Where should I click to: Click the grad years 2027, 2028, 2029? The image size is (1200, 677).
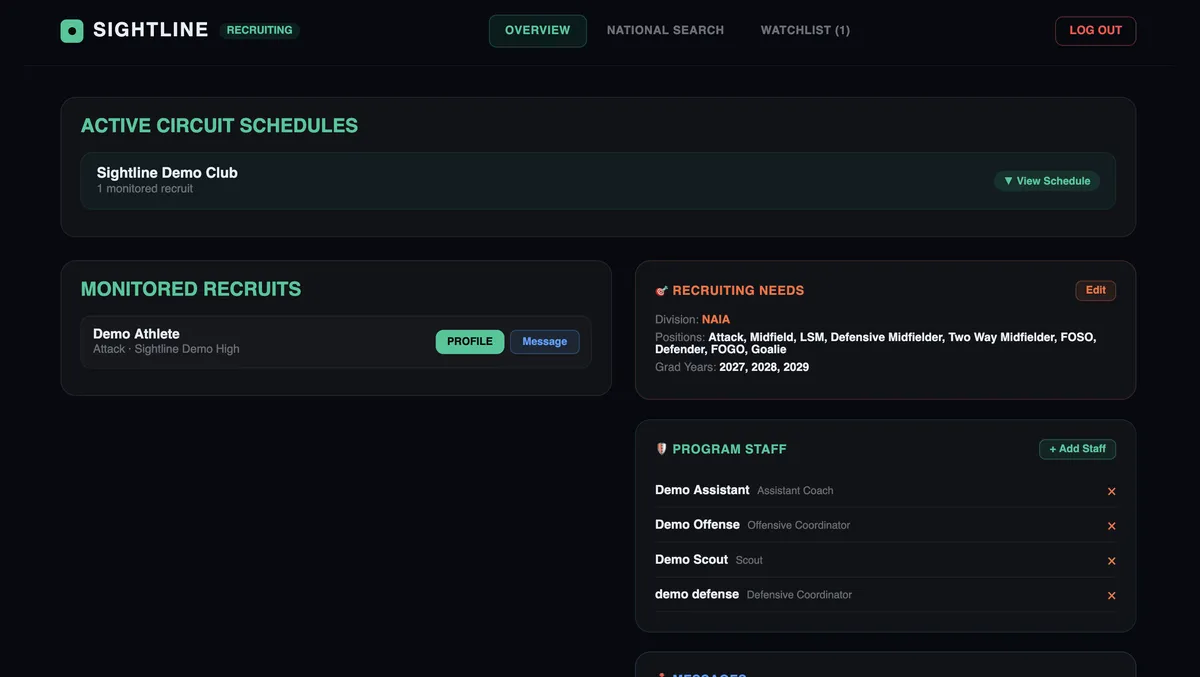(764, 368)
